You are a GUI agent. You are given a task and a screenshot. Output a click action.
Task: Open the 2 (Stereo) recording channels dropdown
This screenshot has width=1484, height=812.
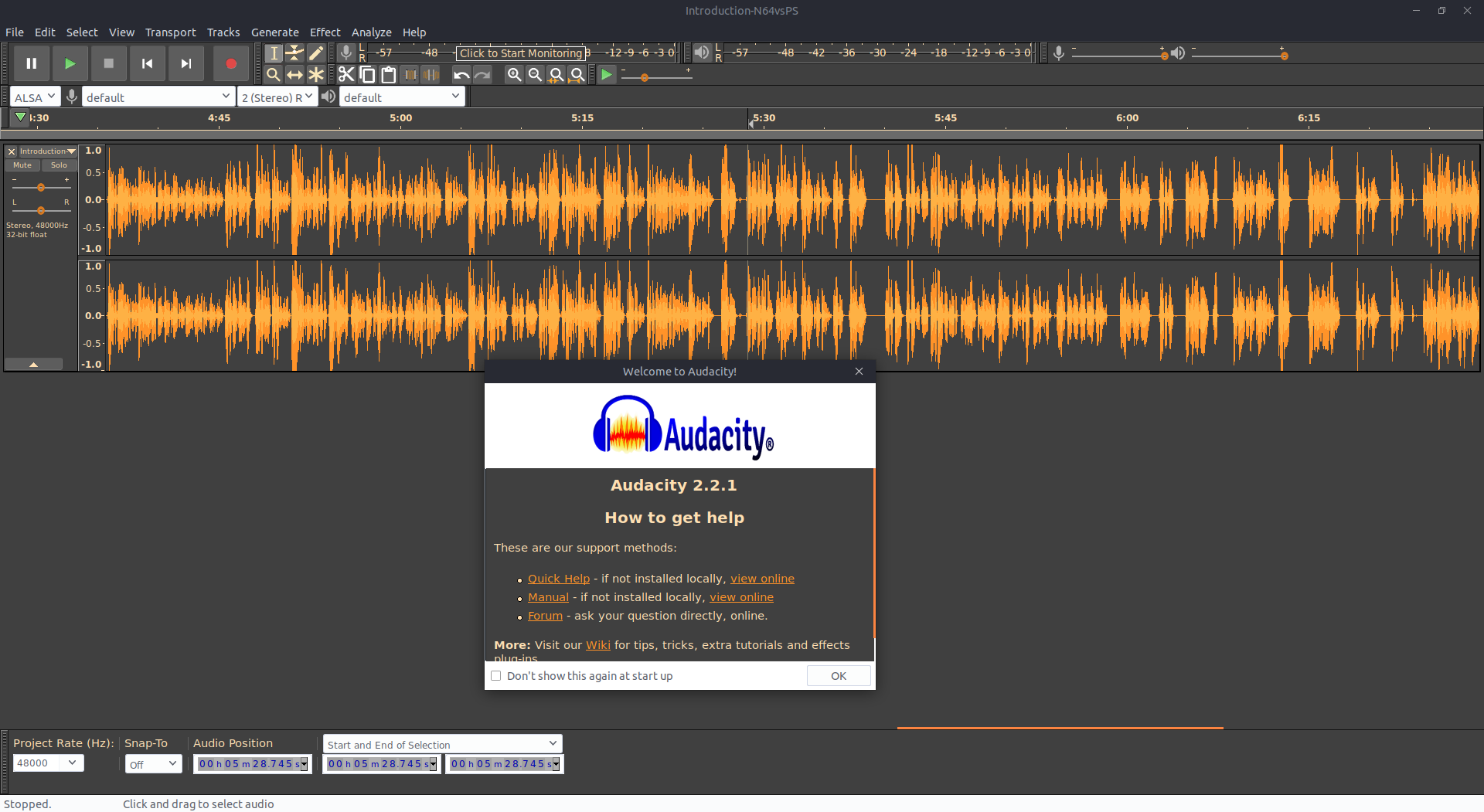[277, 97]
